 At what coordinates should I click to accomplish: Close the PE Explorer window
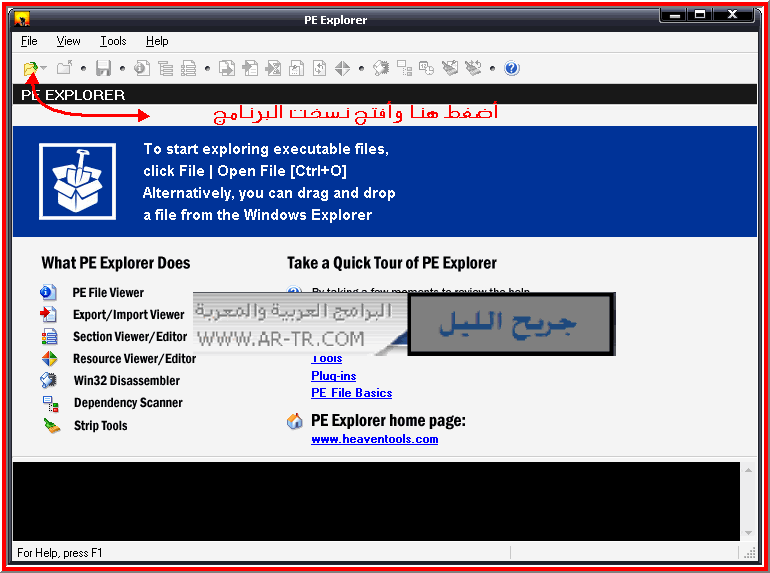[732, 15]
